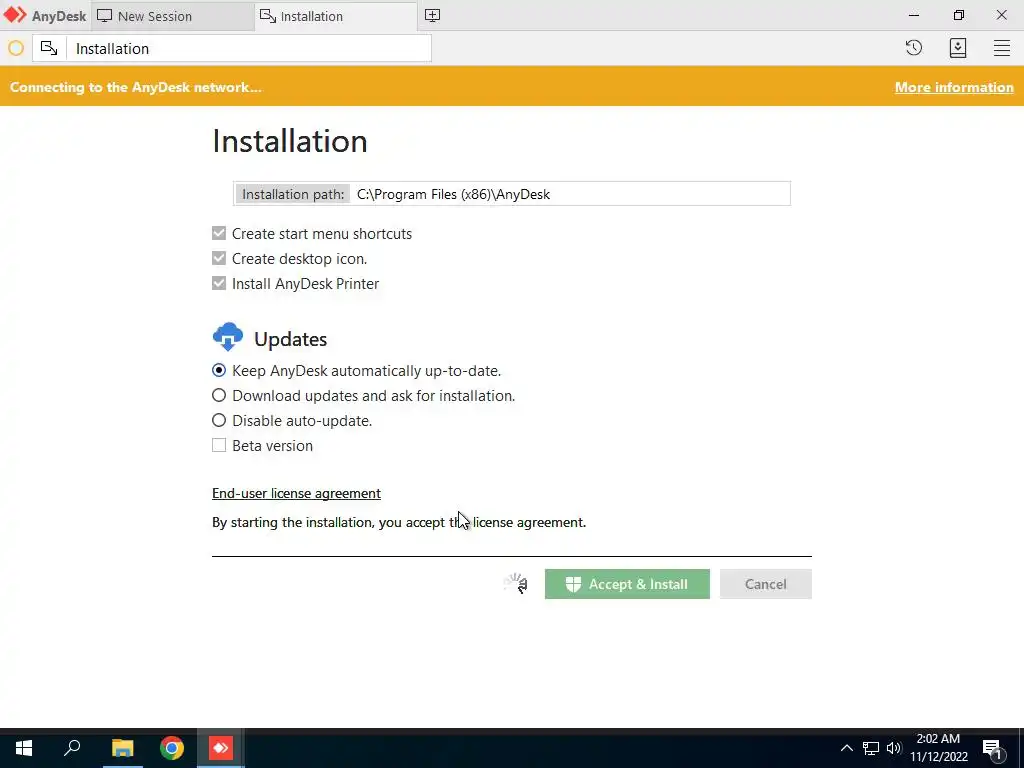Click the Installation address bar field
Screen dimensions: 1024x768
click(249, 48)
